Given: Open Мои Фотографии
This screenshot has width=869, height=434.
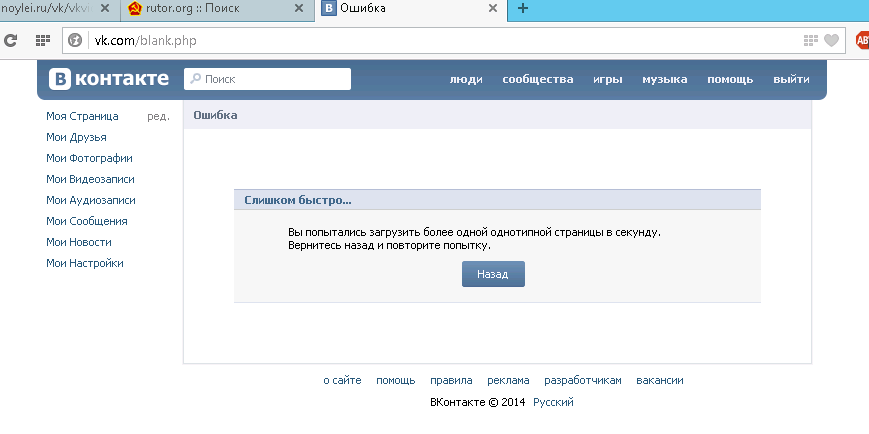Looking at the screenshot, I should 89,159.
